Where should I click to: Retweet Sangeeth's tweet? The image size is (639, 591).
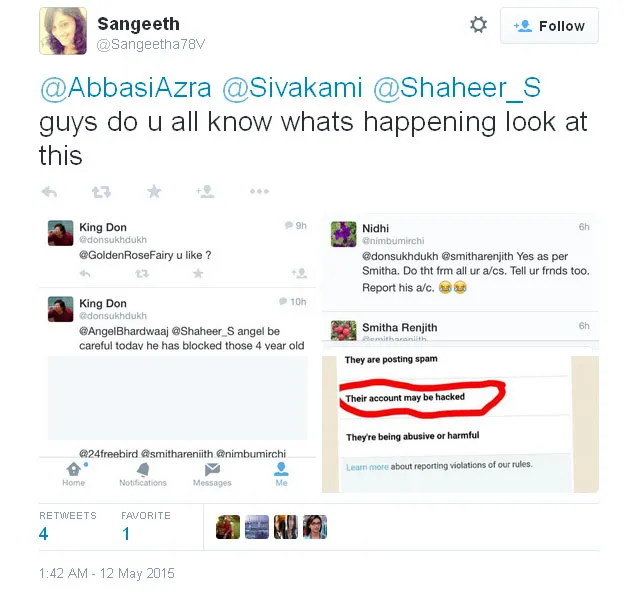(101, 192)
